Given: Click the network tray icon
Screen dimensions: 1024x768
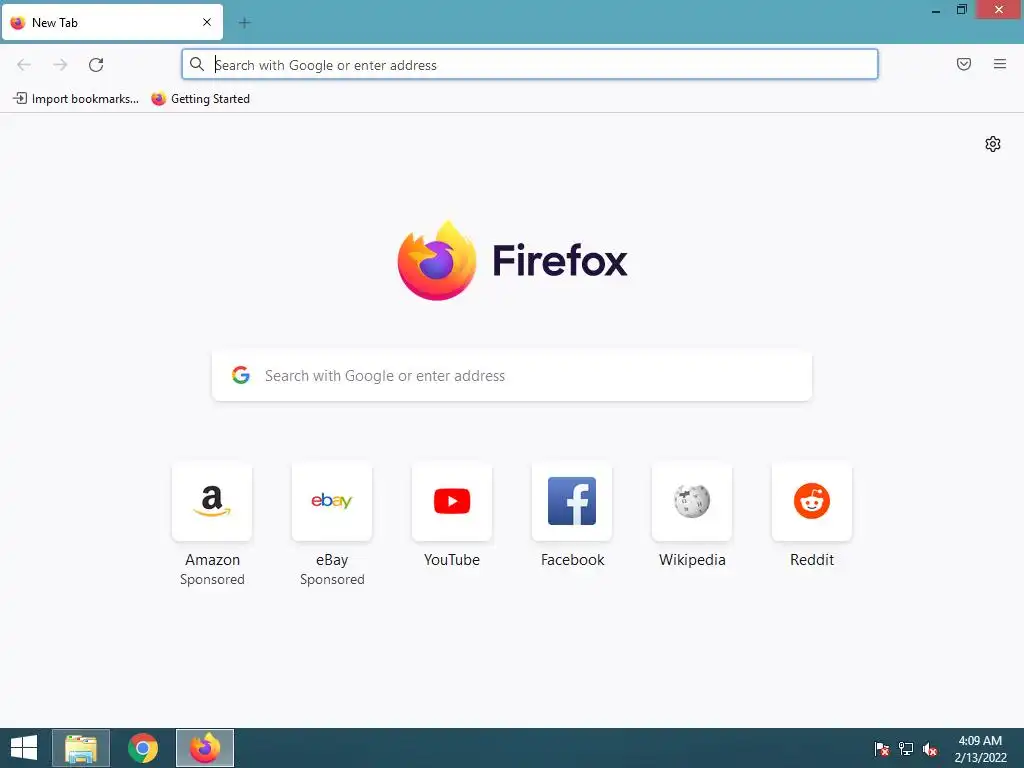Looking at the screenshot, I should [906, 749].
